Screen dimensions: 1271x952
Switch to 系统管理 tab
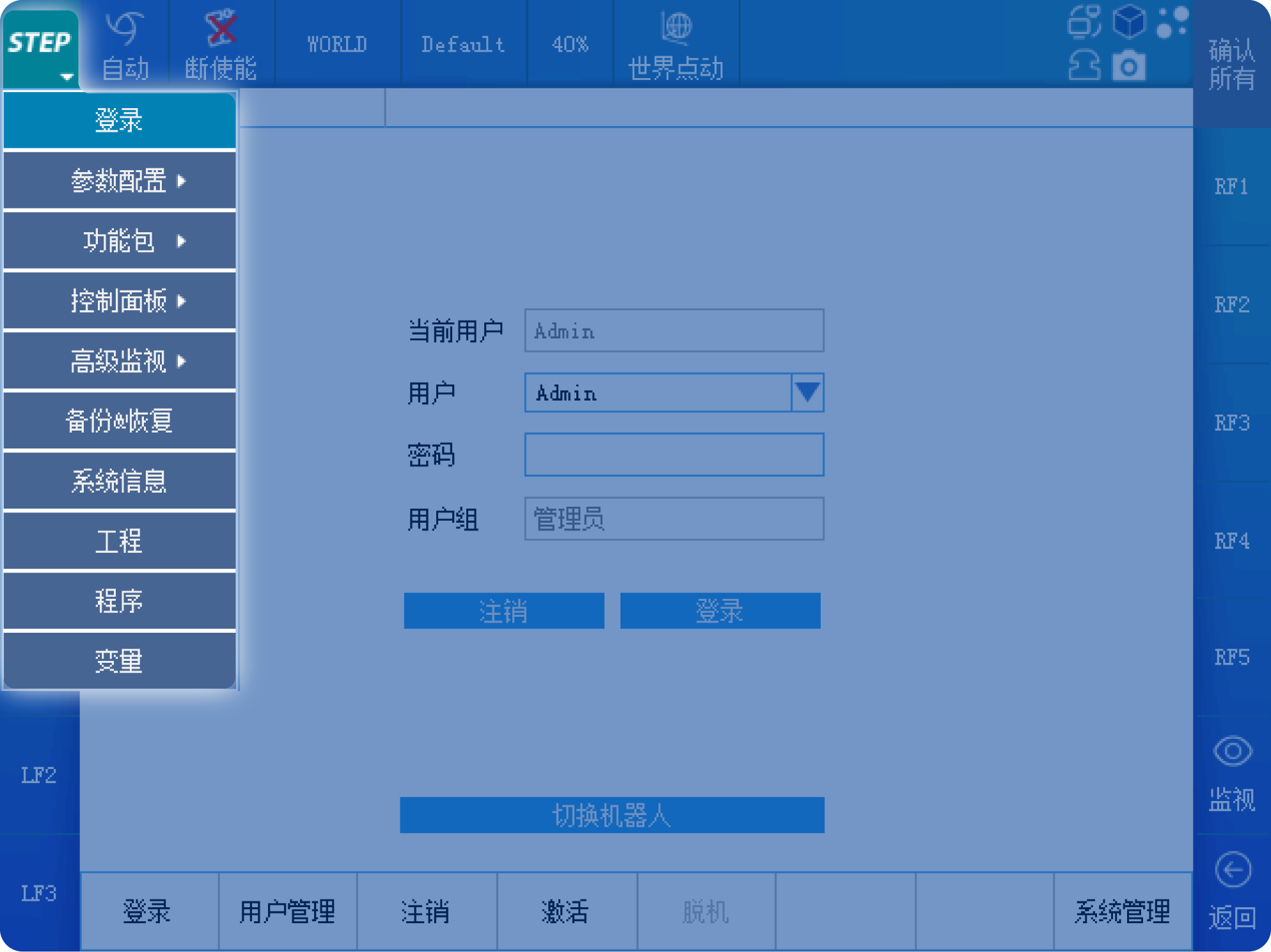(x=1123, y=912)
